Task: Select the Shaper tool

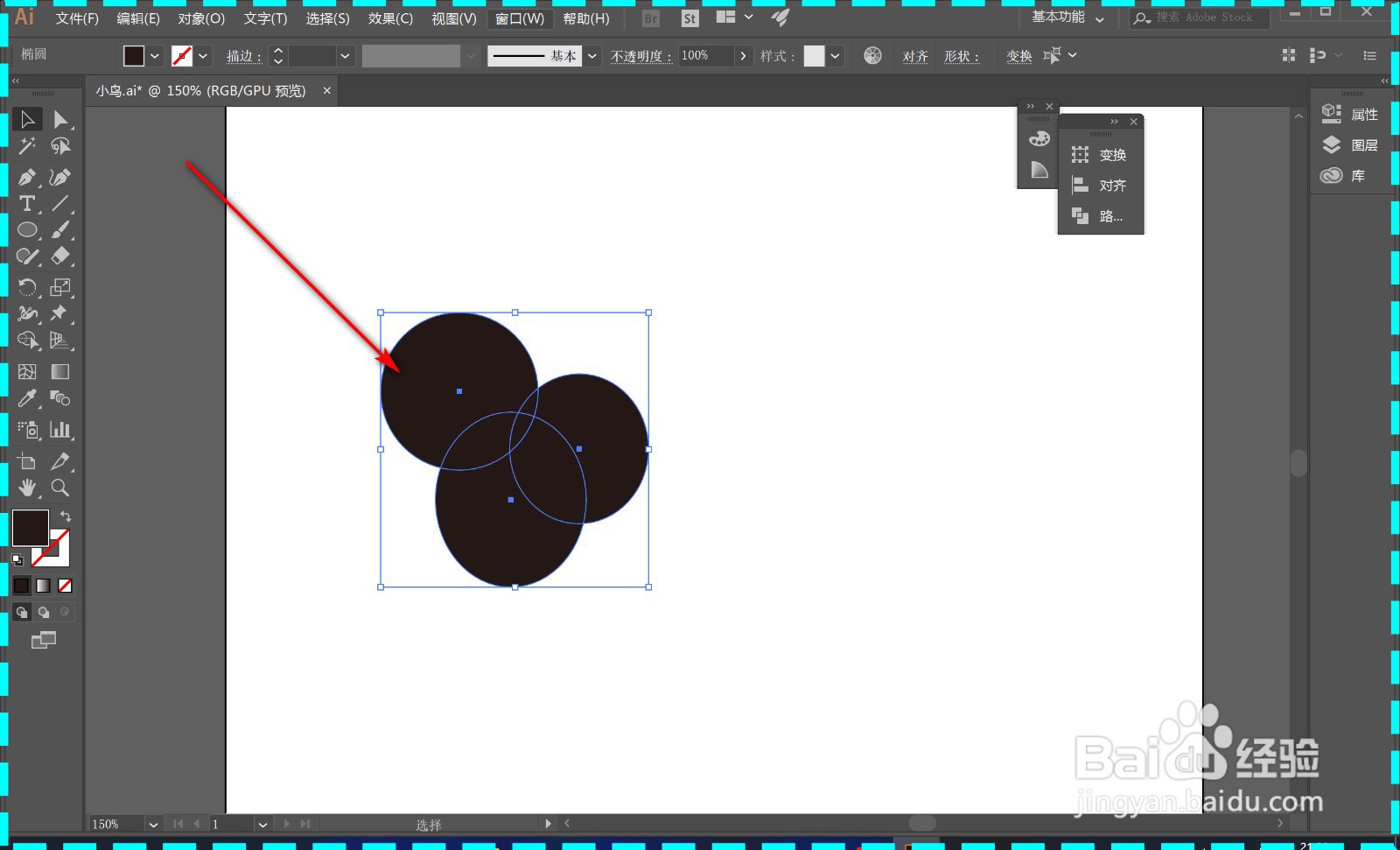Action: pos(27,256)
